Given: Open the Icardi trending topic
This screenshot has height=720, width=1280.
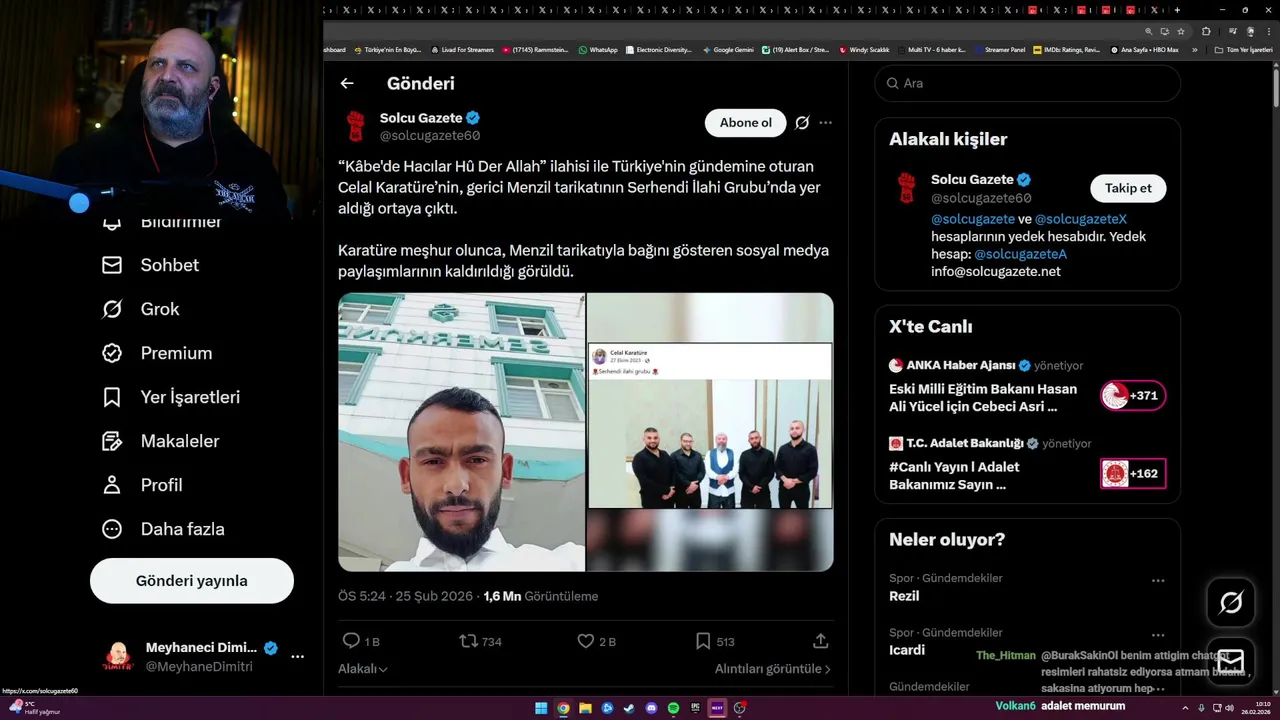Looking at the screenshot, I should click(907, 650).
